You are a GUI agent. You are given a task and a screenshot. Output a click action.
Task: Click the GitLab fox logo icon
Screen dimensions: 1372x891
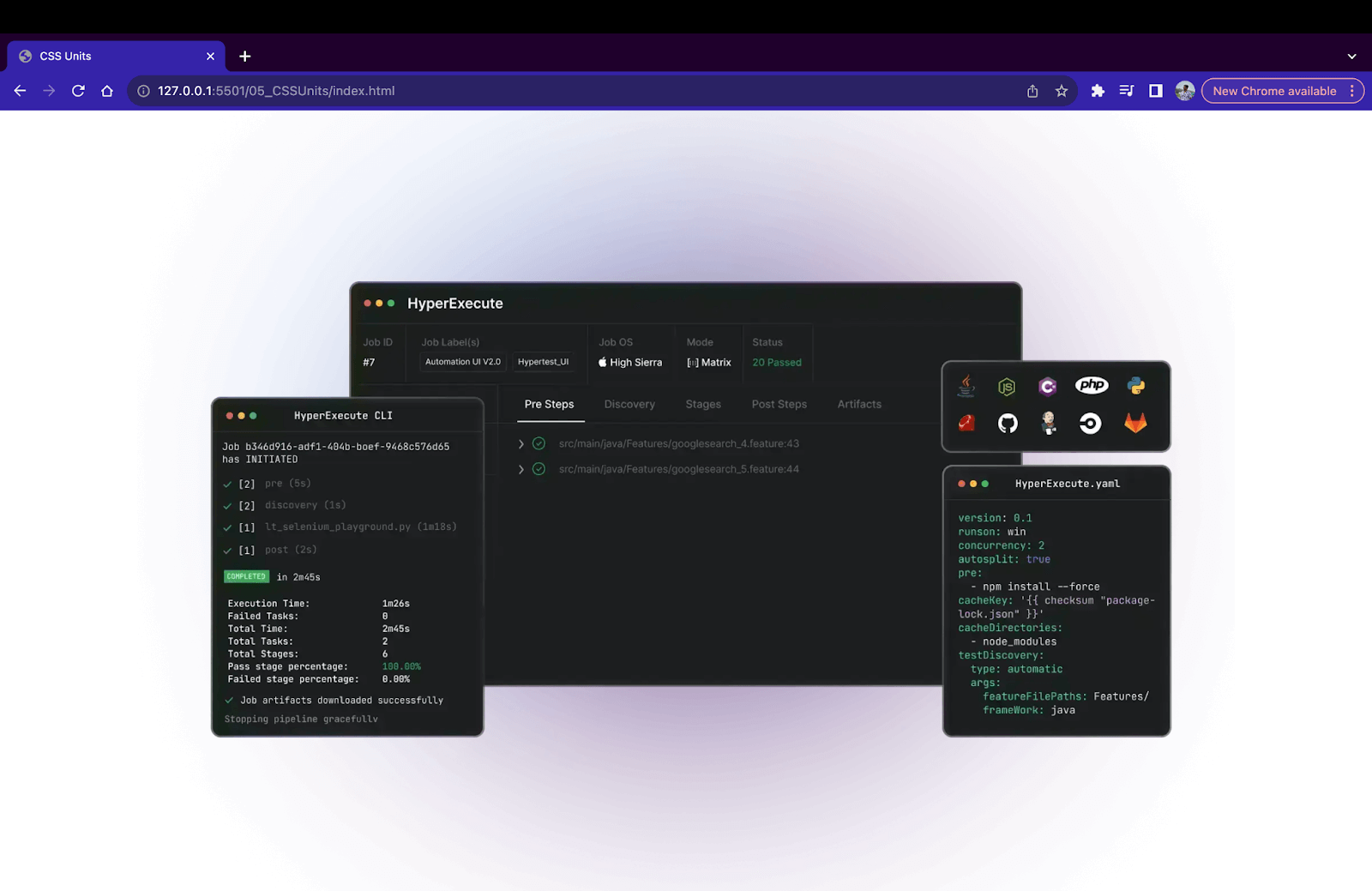[x=1135, y=423]
